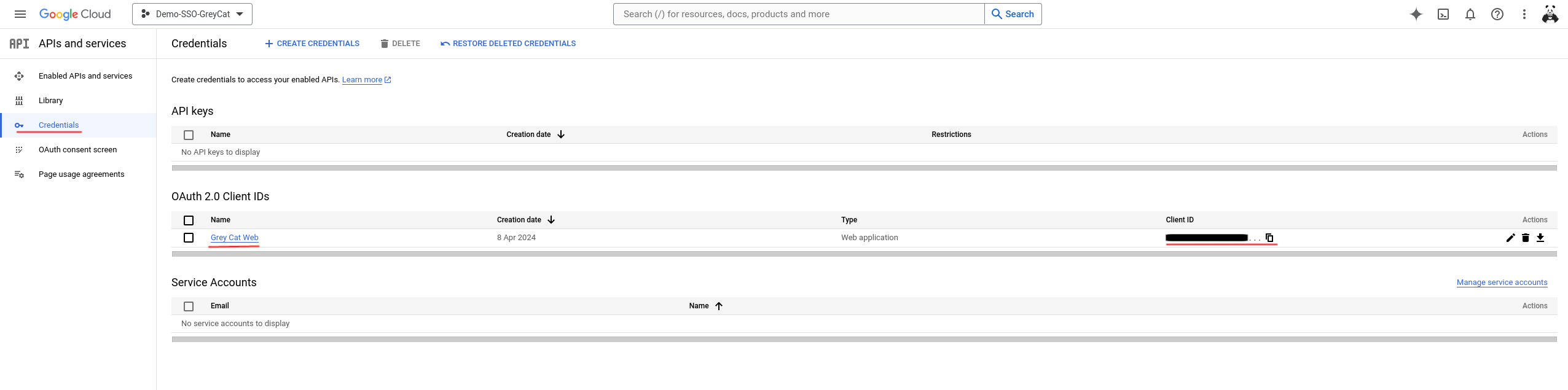The height and width of the screenshot is (390, 1568).
Task: Click the Restrictions column header
Action: 951,135
